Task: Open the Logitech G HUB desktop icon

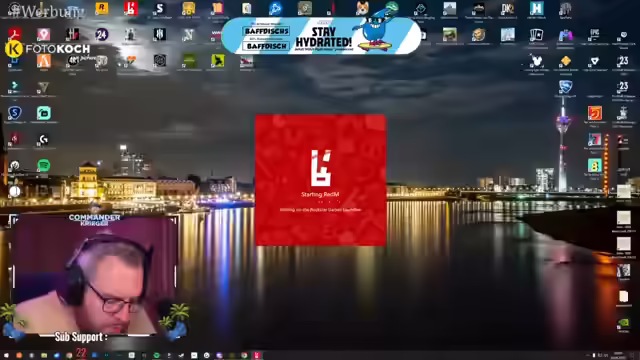Action: click(44, 139)
